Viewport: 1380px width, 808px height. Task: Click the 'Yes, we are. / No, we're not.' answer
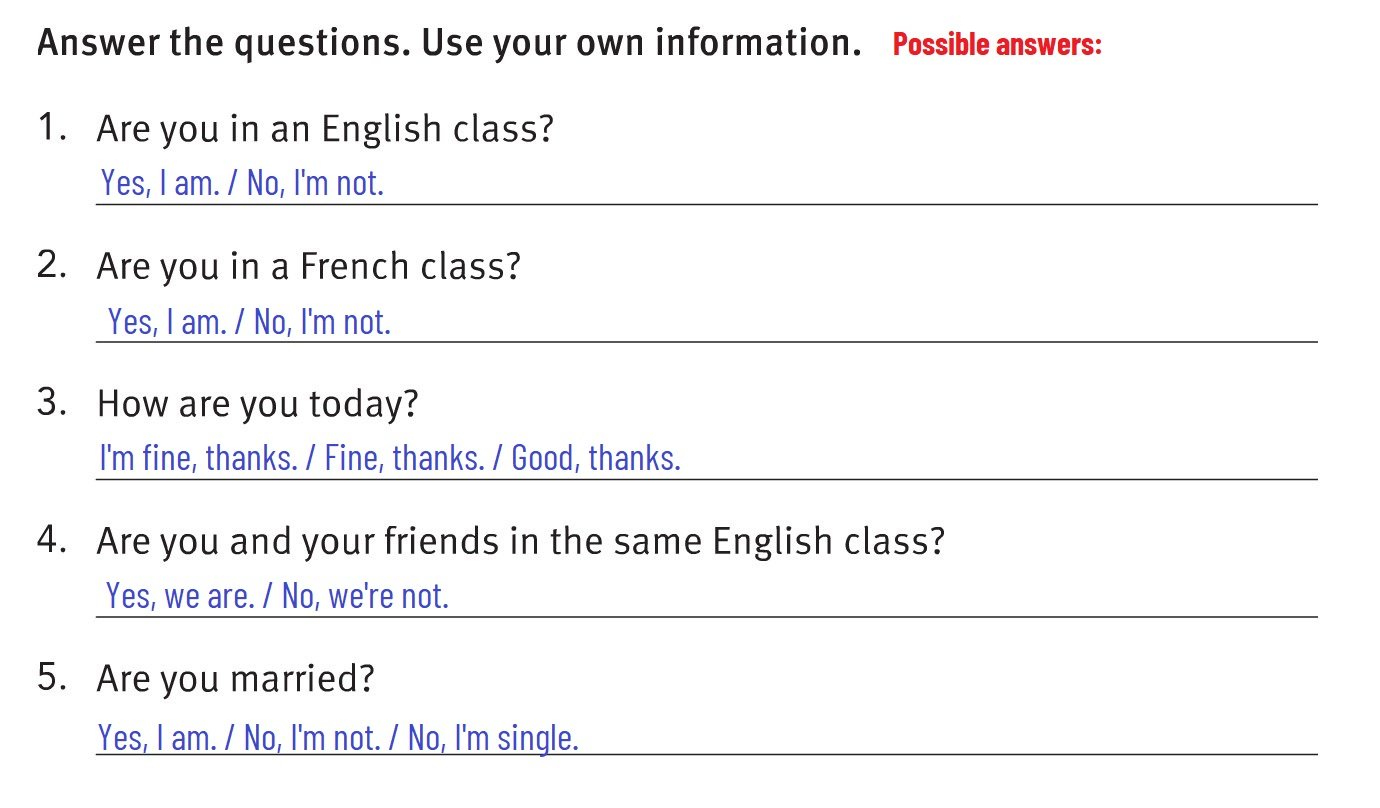(x=277, y=596)
